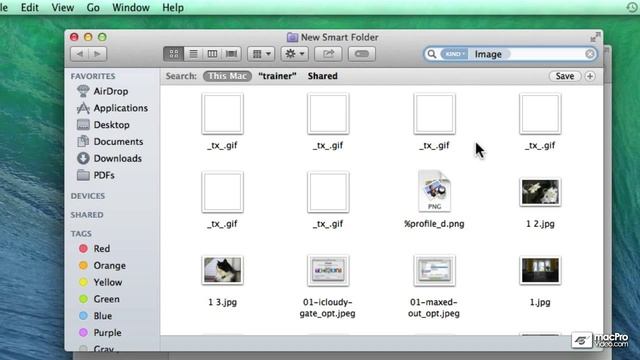Open the Go menu
640x360 pixels.
(93, 8)
